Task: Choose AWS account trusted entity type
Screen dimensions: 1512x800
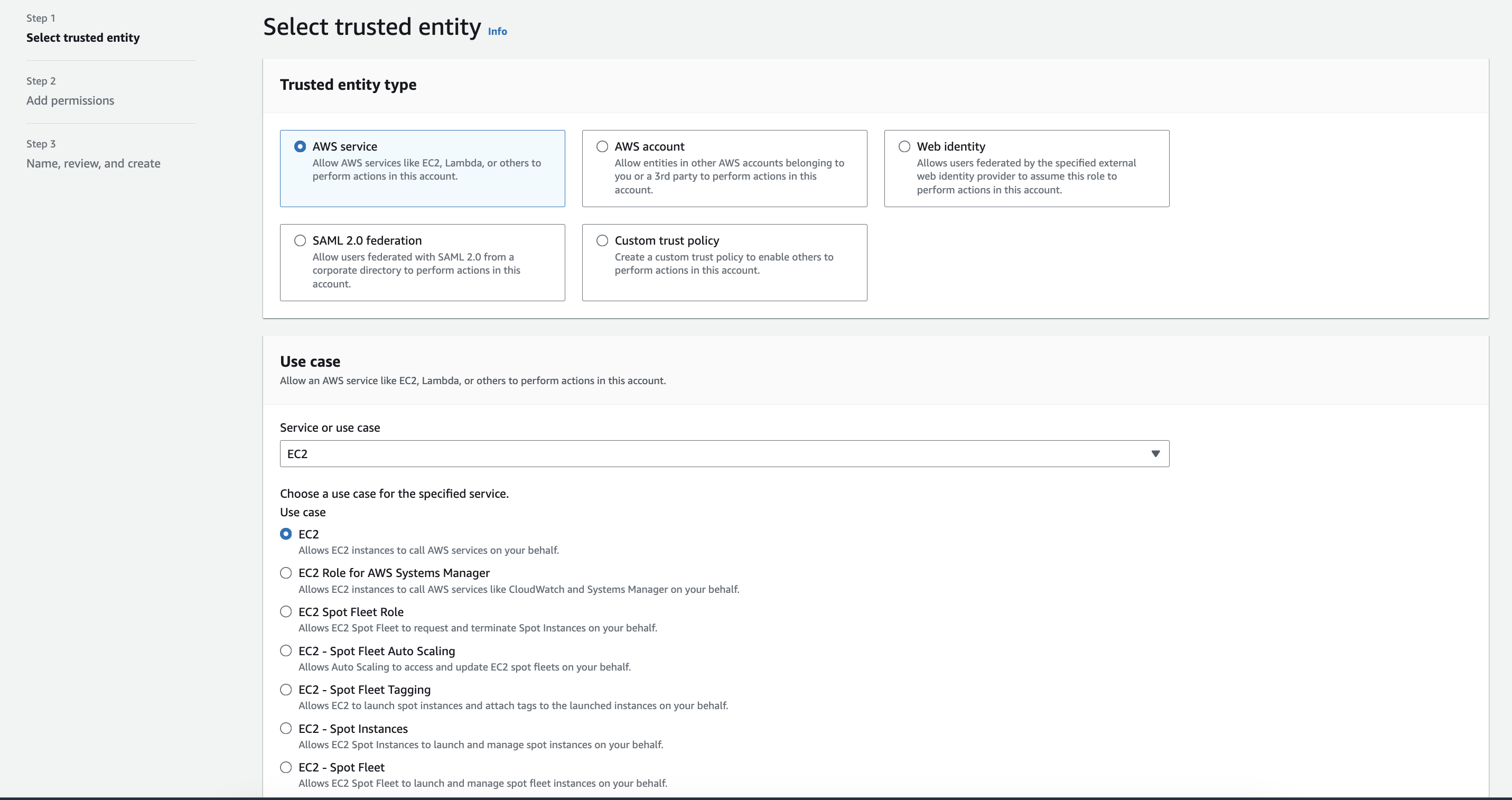Action: pyautogui.click(x=602, y=146)
